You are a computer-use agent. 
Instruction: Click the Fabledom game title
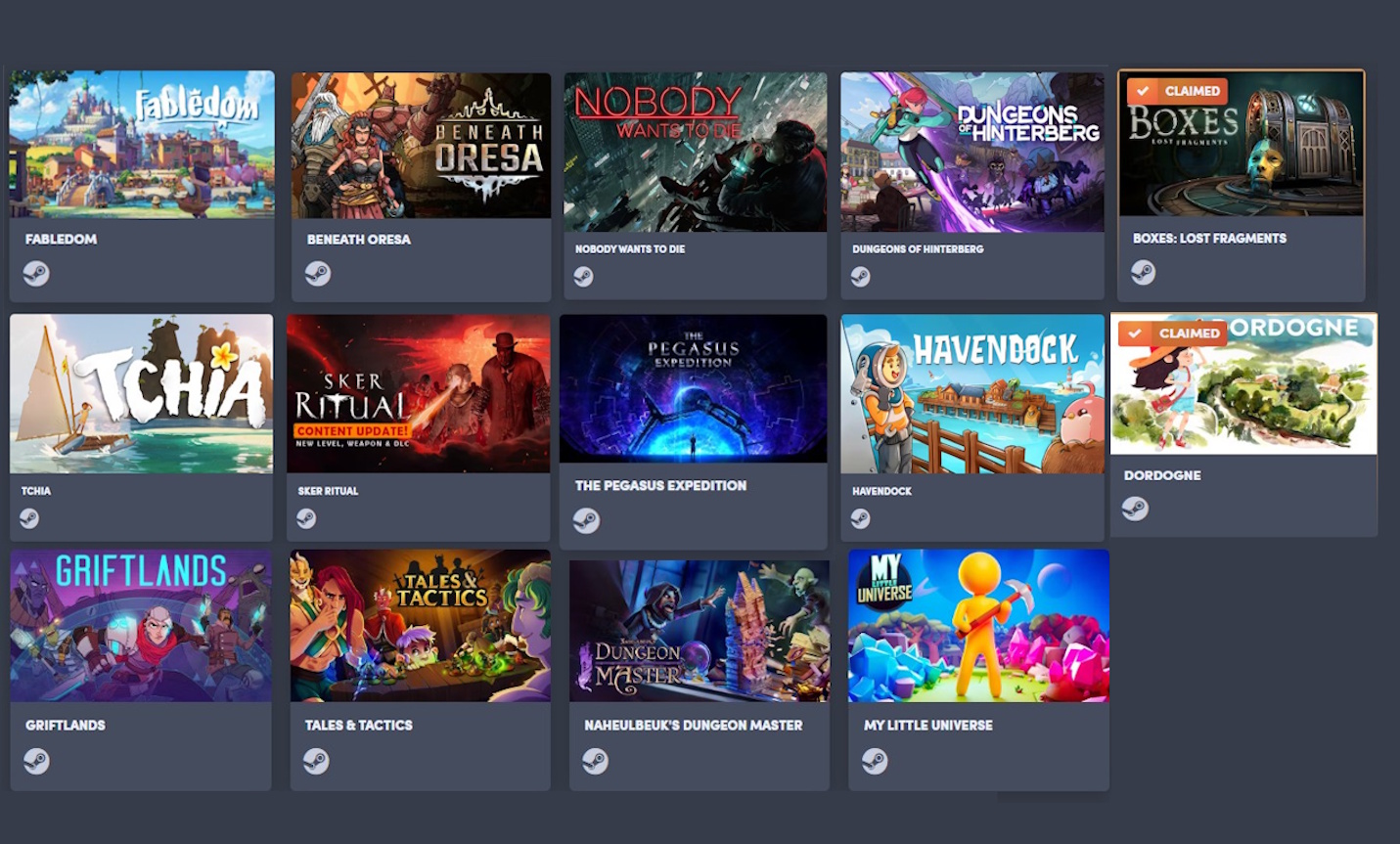coord(61,239)
